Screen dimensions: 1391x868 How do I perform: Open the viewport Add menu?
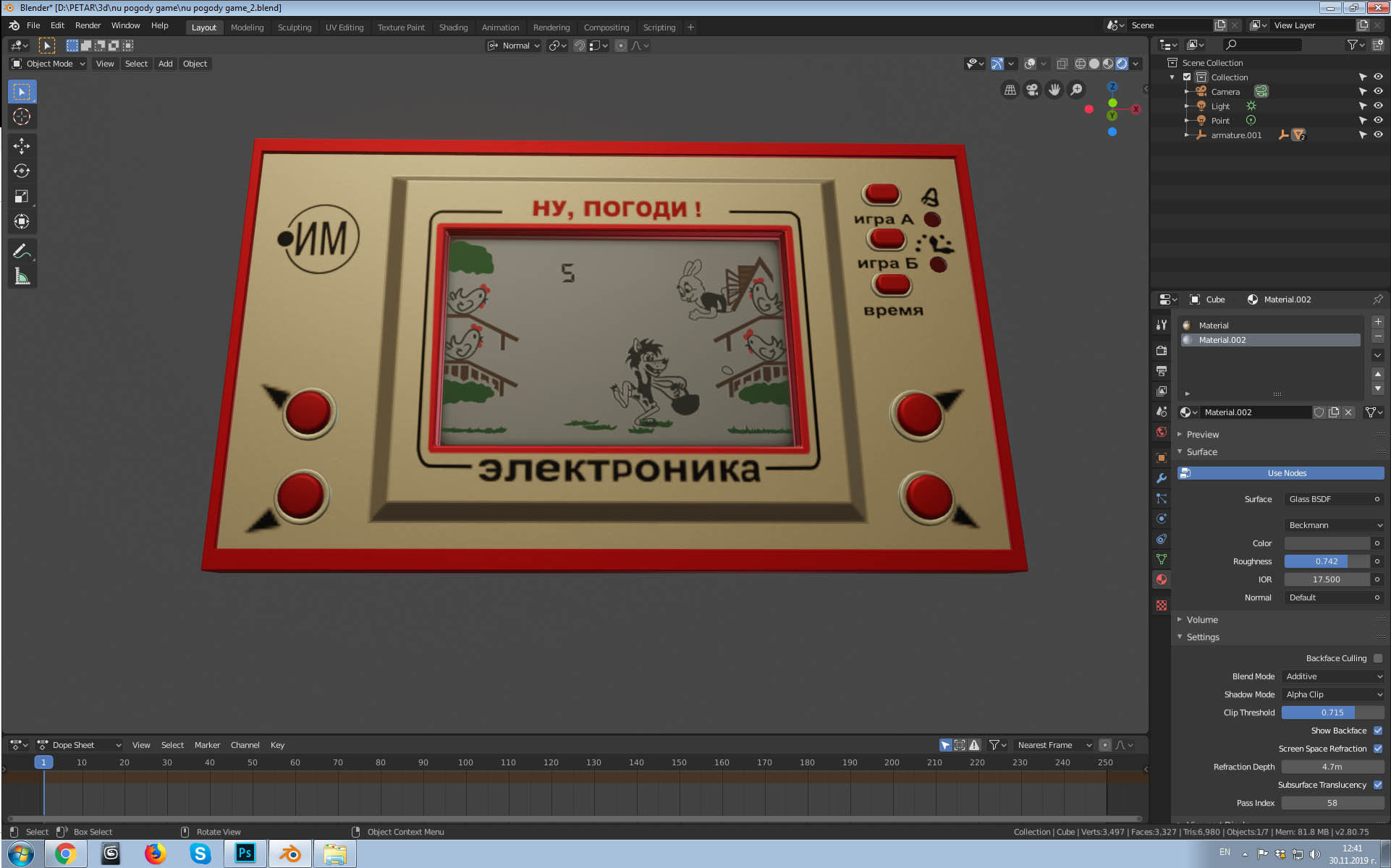pyautogui.click(x=165, y=64)
